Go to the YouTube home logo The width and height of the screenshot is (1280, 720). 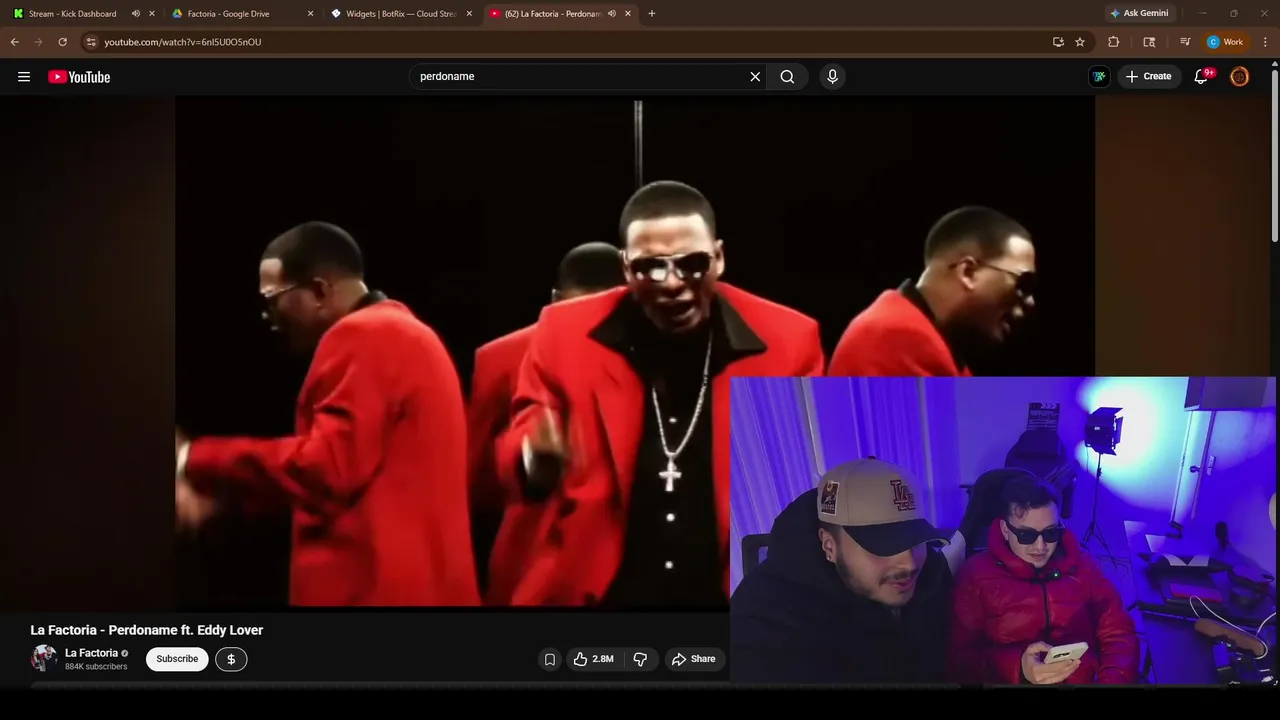point(79,77)
